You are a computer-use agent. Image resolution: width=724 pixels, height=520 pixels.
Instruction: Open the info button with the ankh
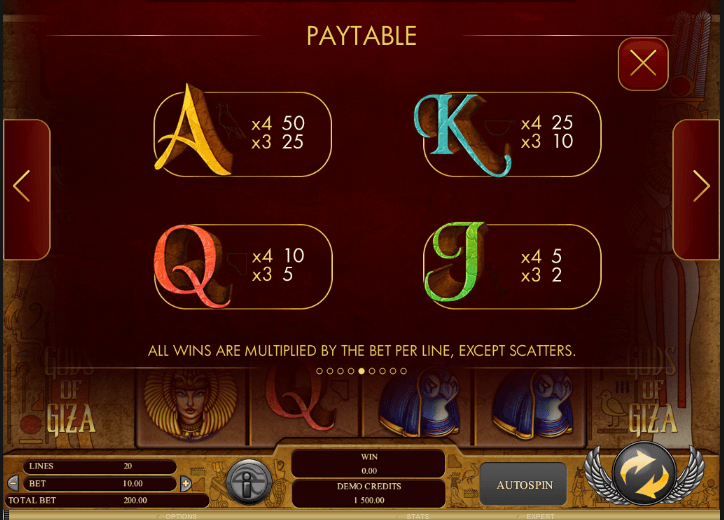(248, 482)
